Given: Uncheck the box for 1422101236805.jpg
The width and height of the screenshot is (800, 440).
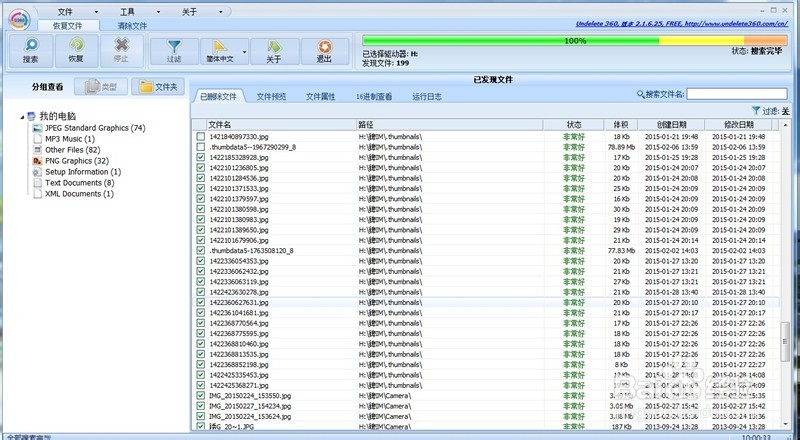Looking at the screenshot, I should [x=201, y=168].
